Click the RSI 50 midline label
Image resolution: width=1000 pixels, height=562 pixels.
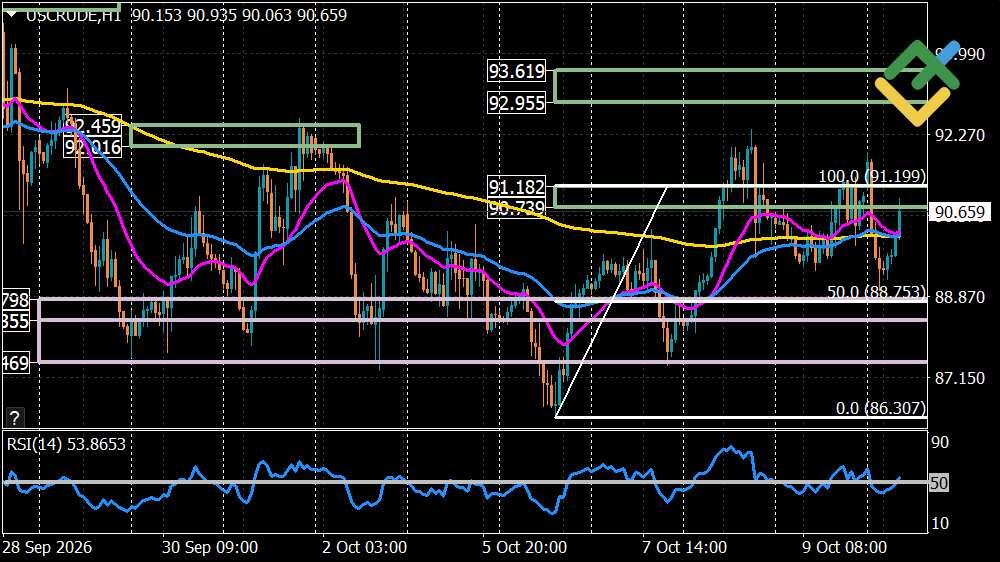[x=939, y=483]
